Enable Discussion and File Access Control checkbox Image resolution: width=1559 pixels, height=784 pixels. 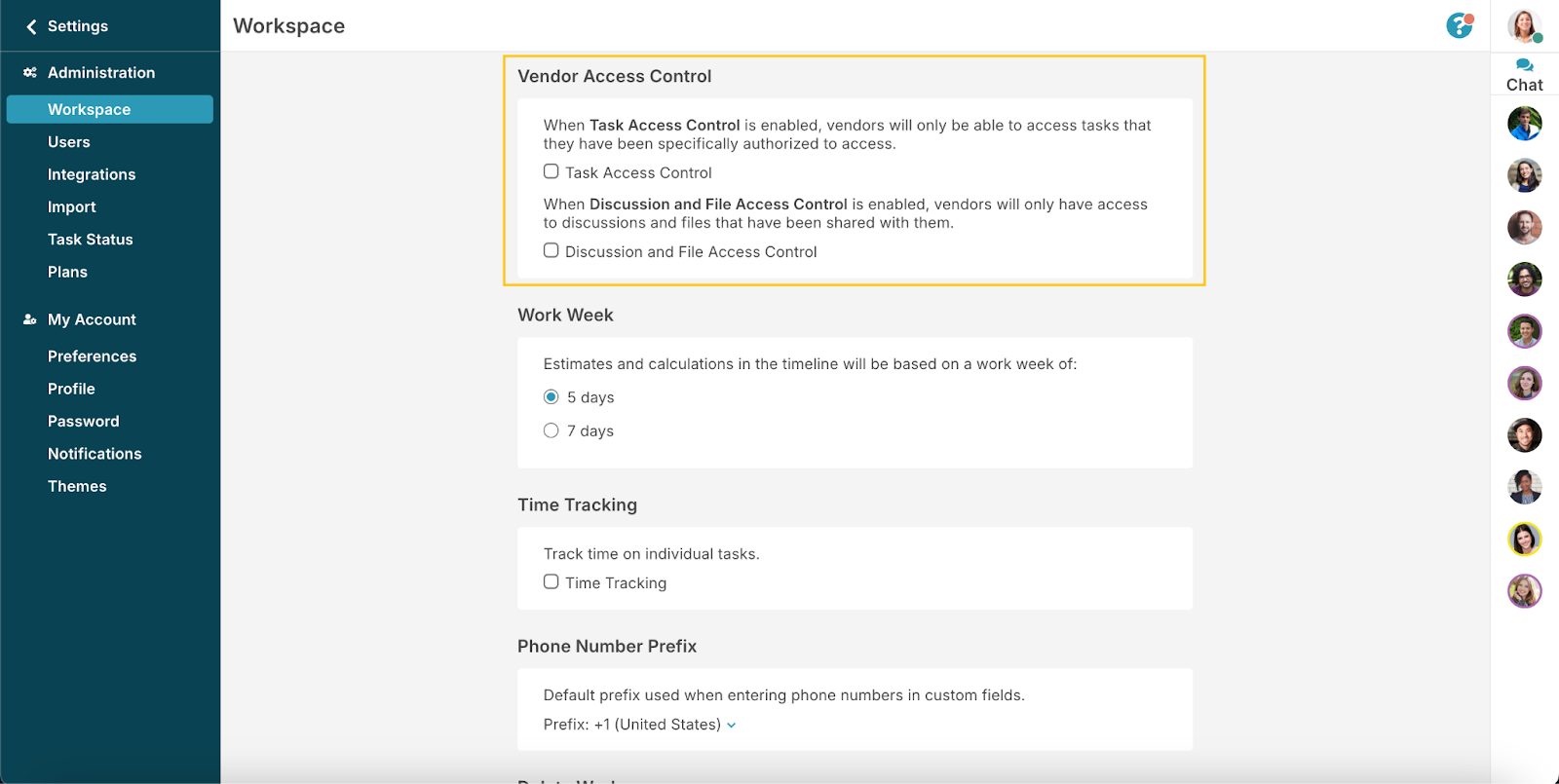551,250
